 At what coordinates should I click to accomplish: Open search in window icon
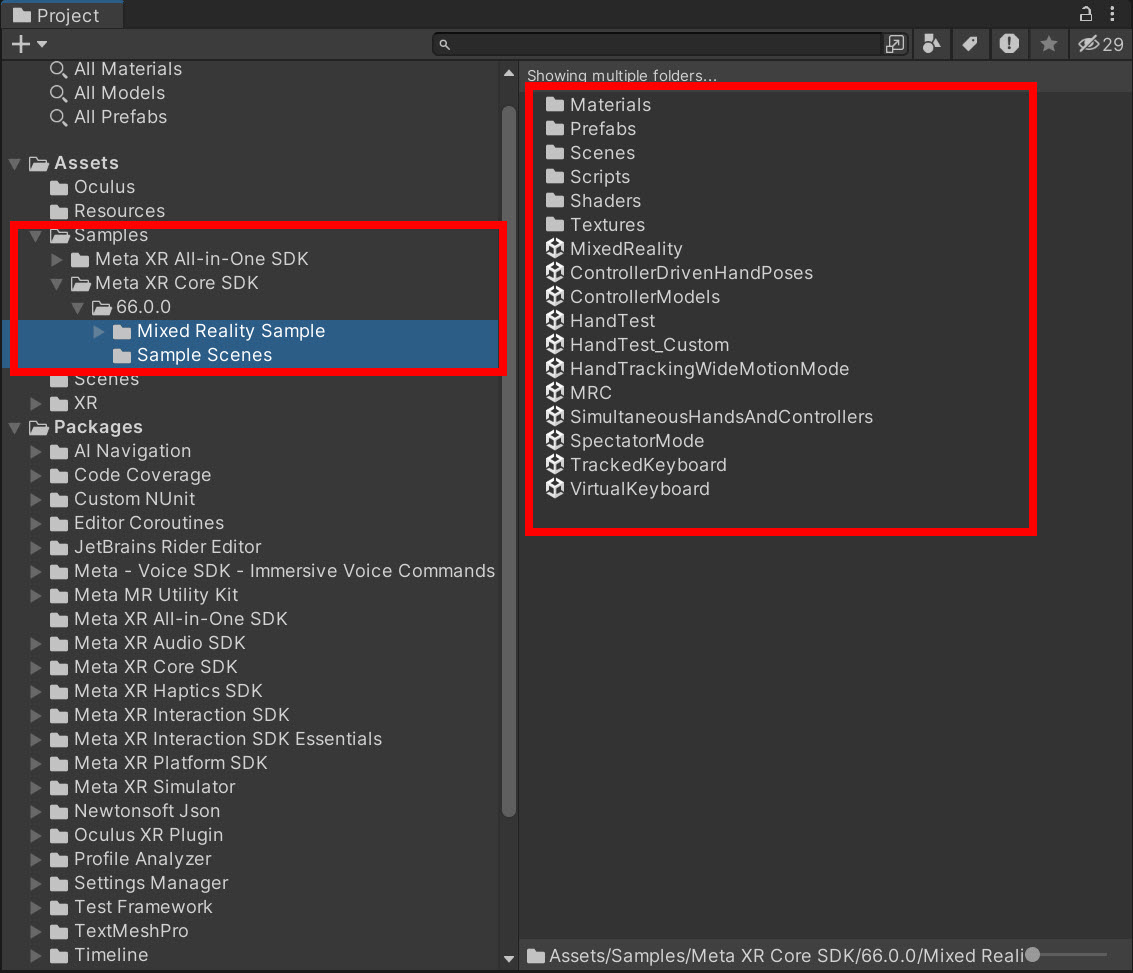(x=895, y=44)
